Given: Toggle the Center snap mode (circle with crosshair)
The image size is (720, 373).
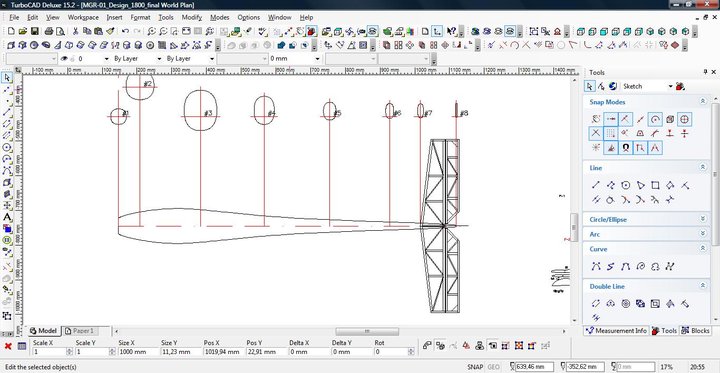Looking at the screenshot, I should (685, 119).
